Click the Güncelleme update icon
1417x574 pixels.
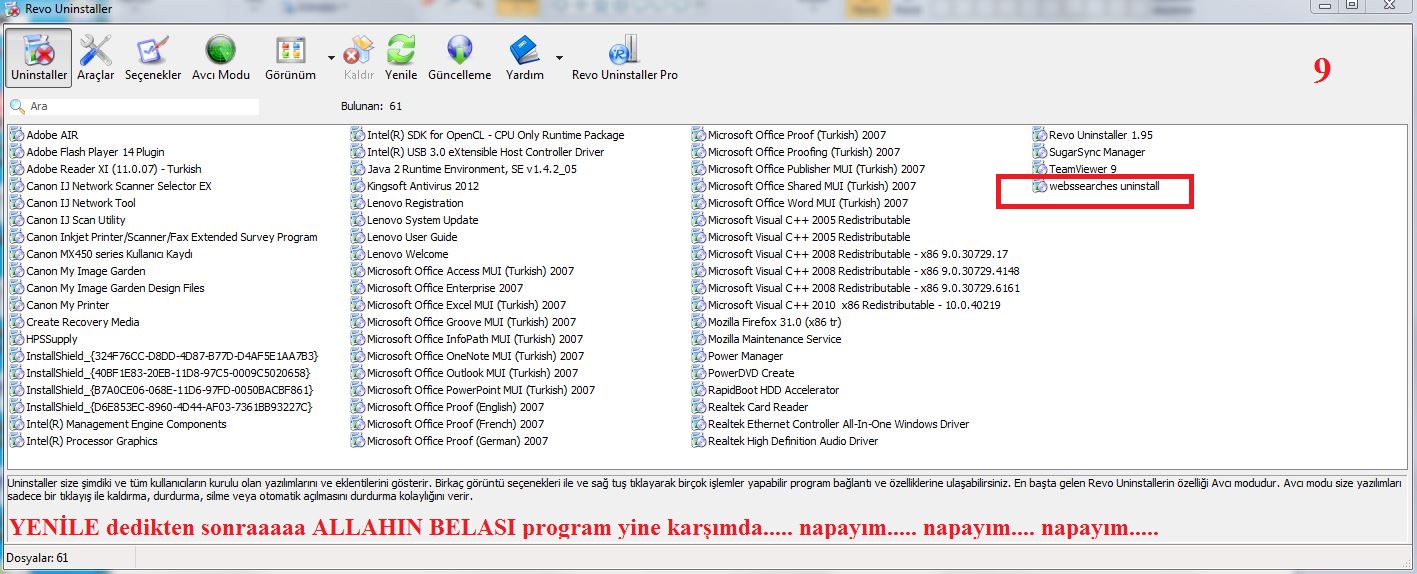coord(459,57)
